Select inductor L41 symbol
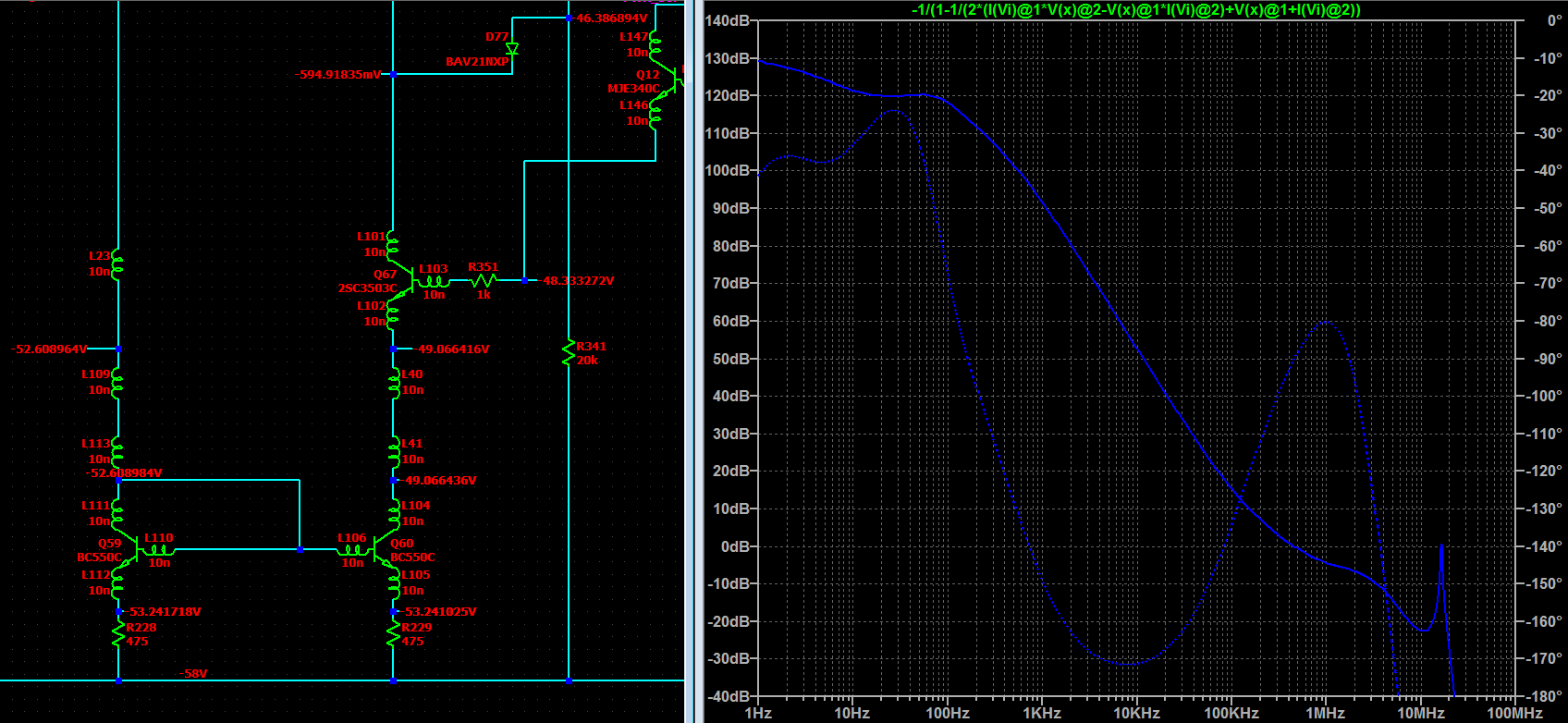 click(394, 451)
